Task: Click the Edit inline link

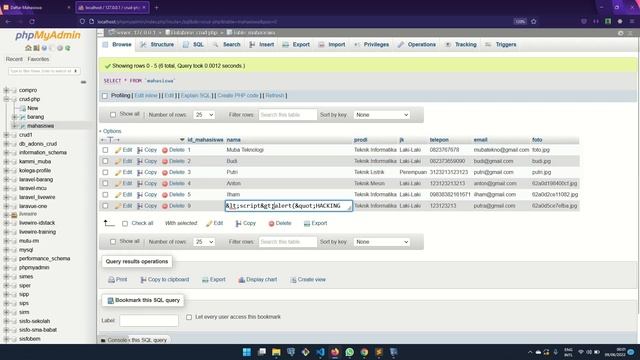Action: 146,96
